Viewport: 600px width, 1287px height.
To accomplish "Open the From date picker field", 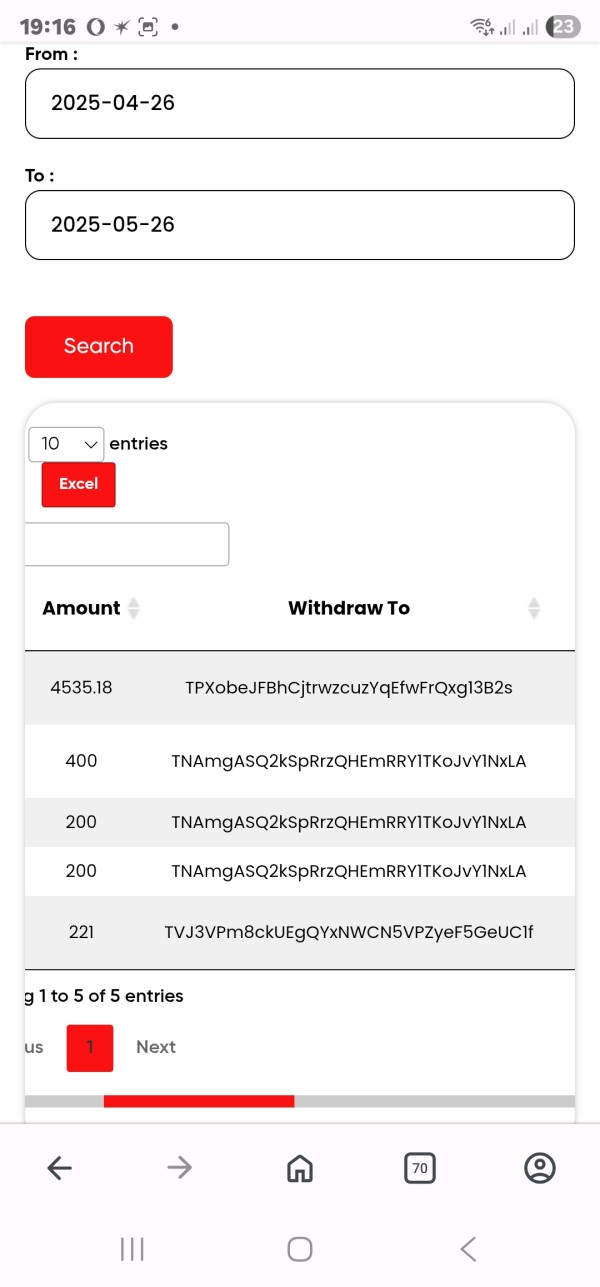I will point(300,103).
